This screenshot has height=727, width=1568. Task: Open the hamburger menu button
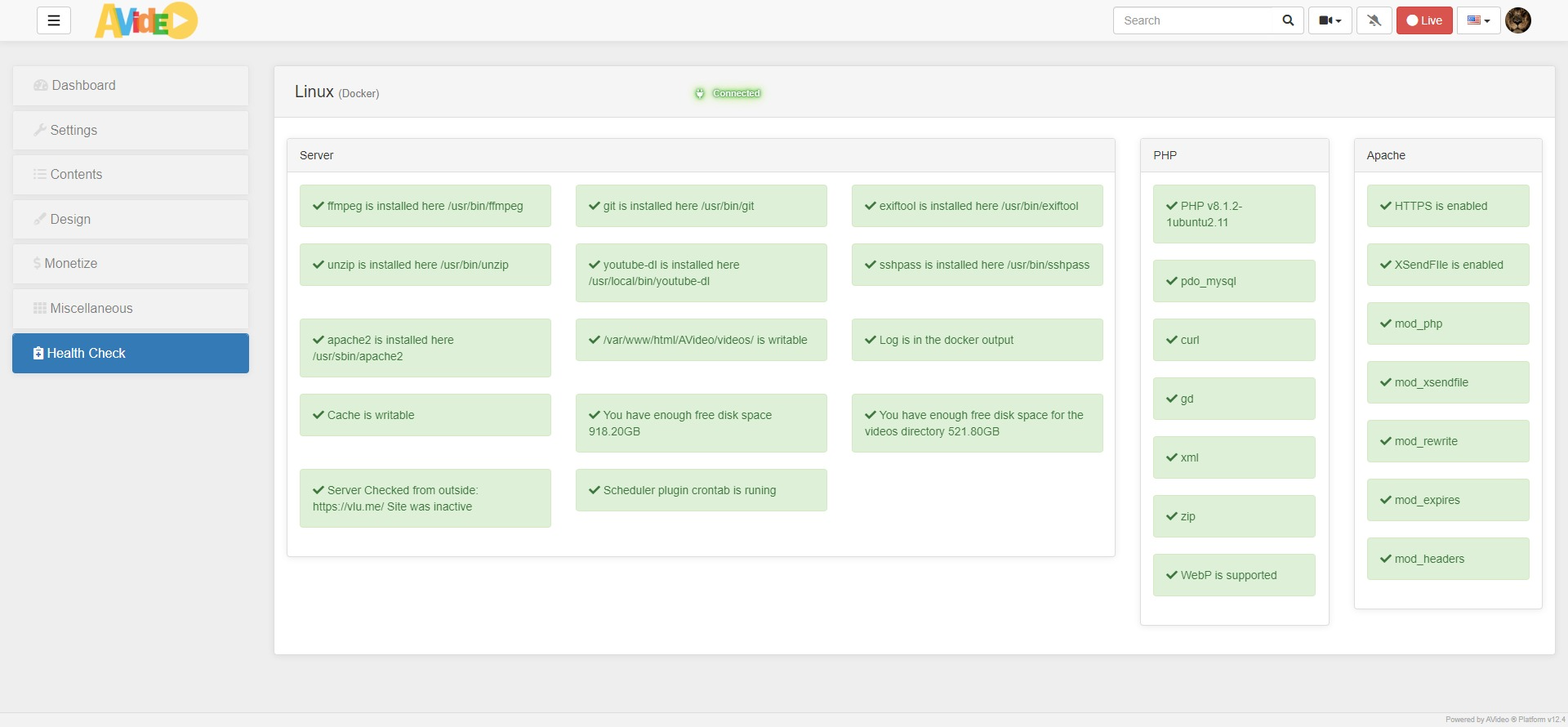click(x=54, y=20)
